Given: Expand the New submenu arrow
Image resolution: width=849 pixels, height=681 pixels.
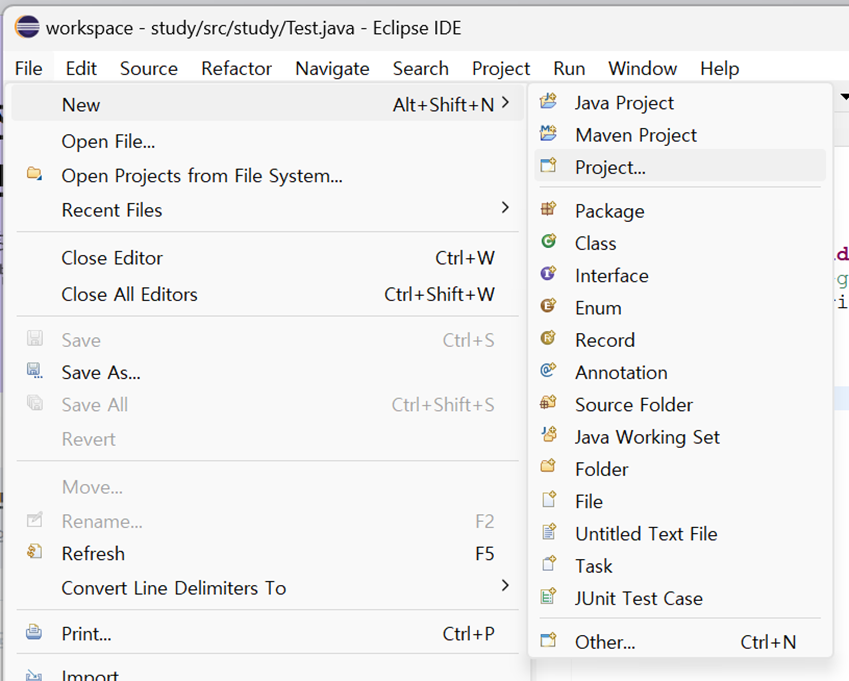Looking at the screenshot, I should [x=505, y=102].
